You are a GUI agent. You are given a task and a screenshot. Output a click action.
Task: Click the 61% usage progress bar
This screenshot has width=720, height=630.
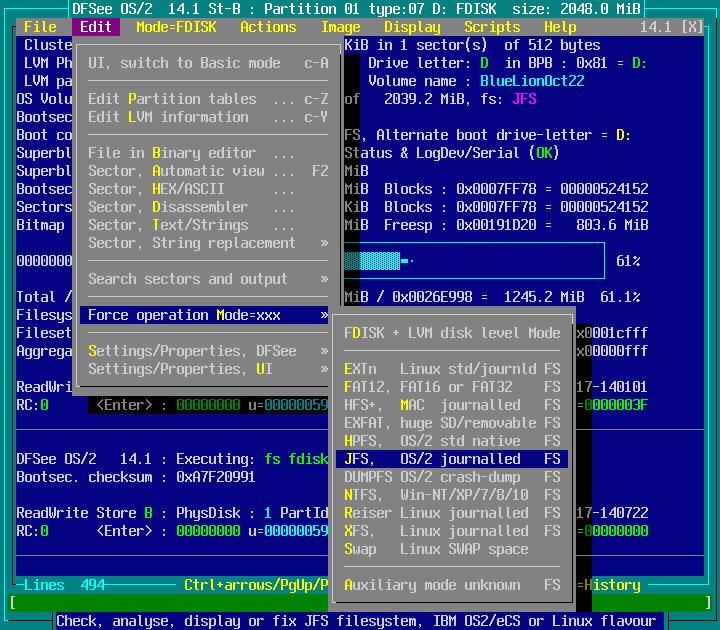coord(474,261)
